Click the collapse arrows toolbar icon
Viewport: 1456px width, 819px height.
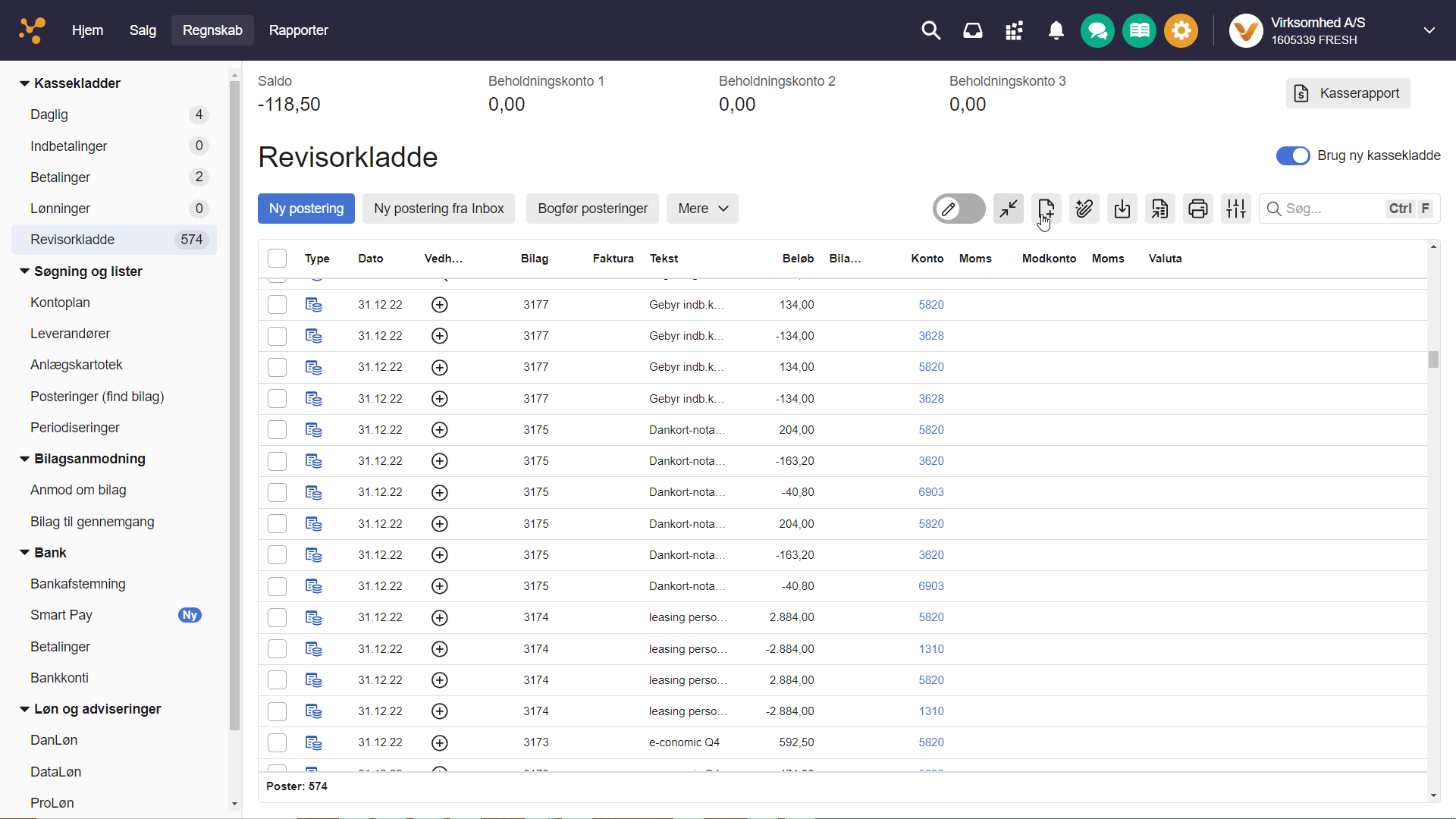tap(1008, 209)
